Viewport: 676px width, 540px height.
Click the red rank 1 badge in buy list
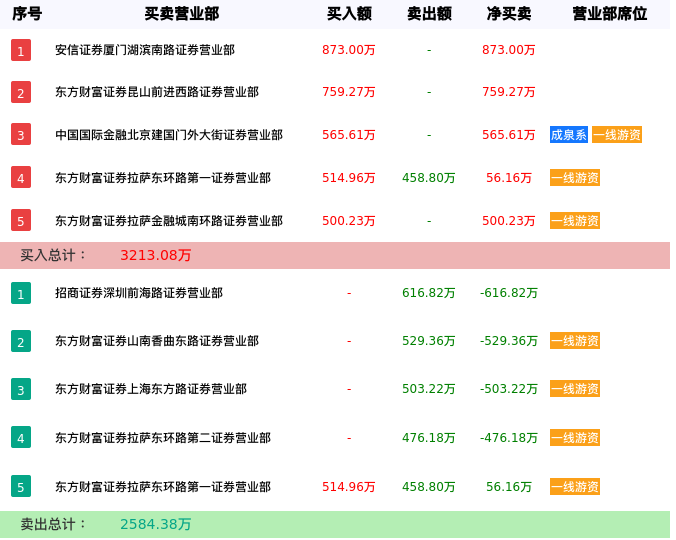click(x=21, y=50)
